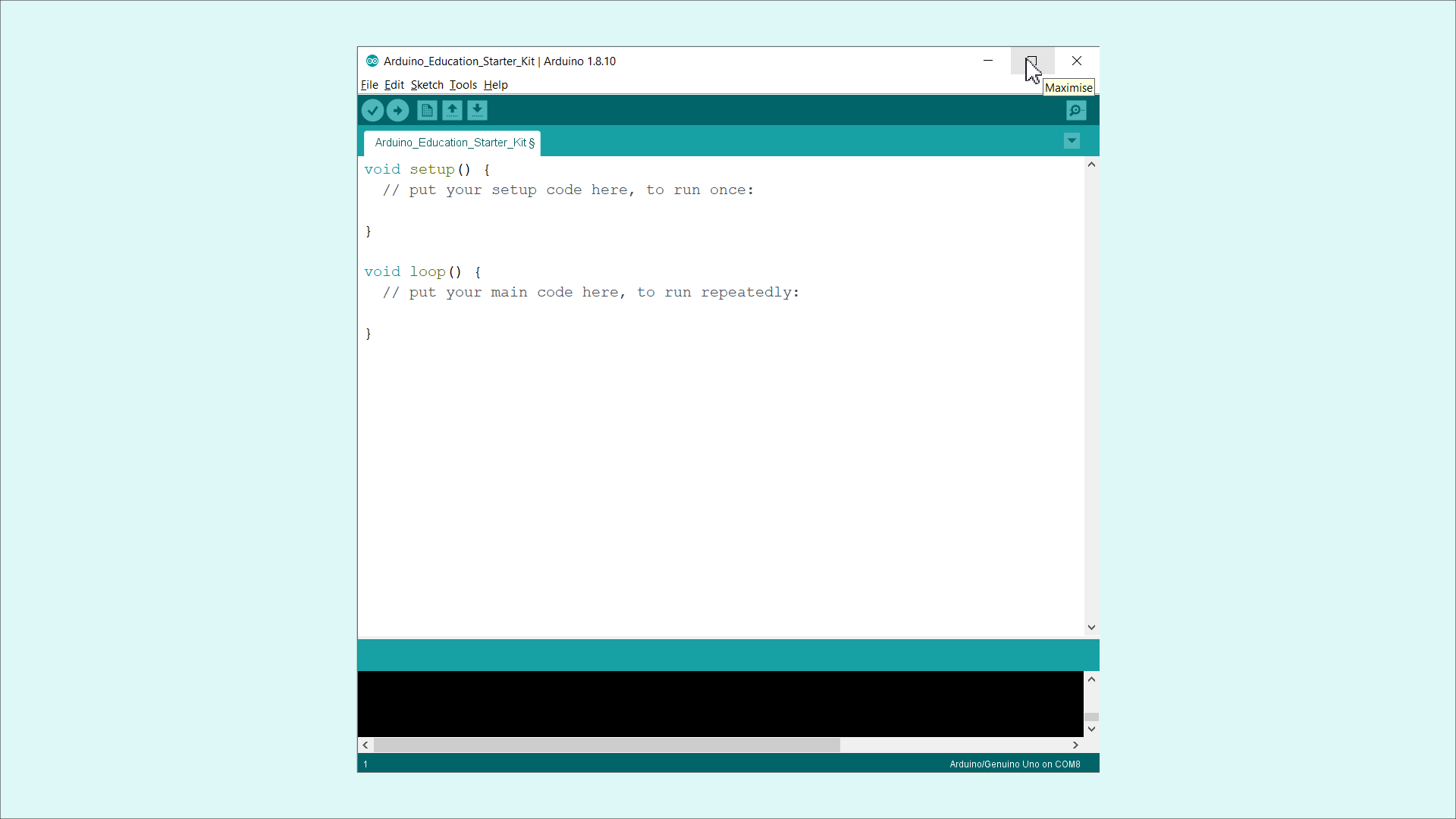Click the closing brace of loop function
1456x819 pixels.
(369, 334)
